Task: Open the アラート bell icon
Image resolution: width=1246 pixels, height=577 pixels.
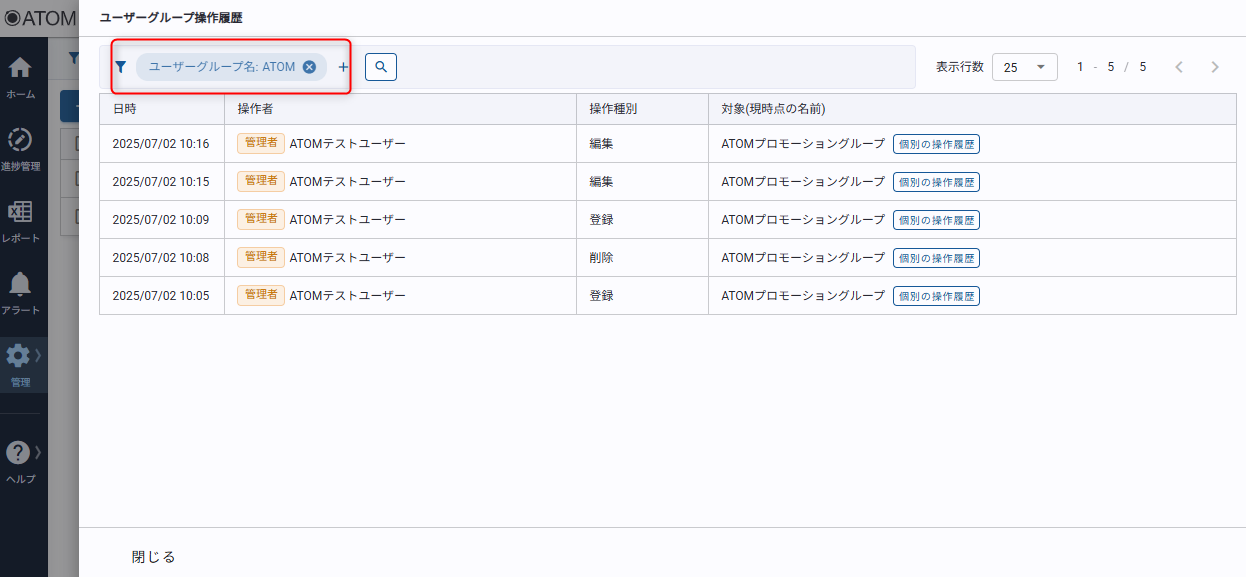Action: pos(20,293)
